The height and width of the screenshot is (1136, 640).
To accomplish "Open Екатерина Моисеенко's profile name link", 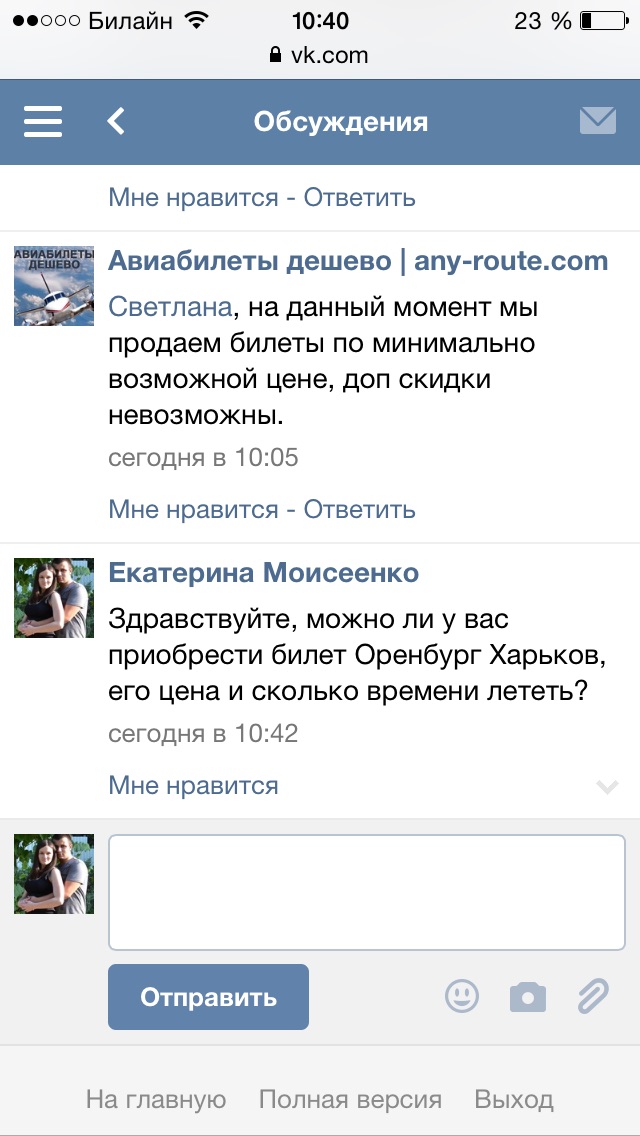I will [264, 574].
